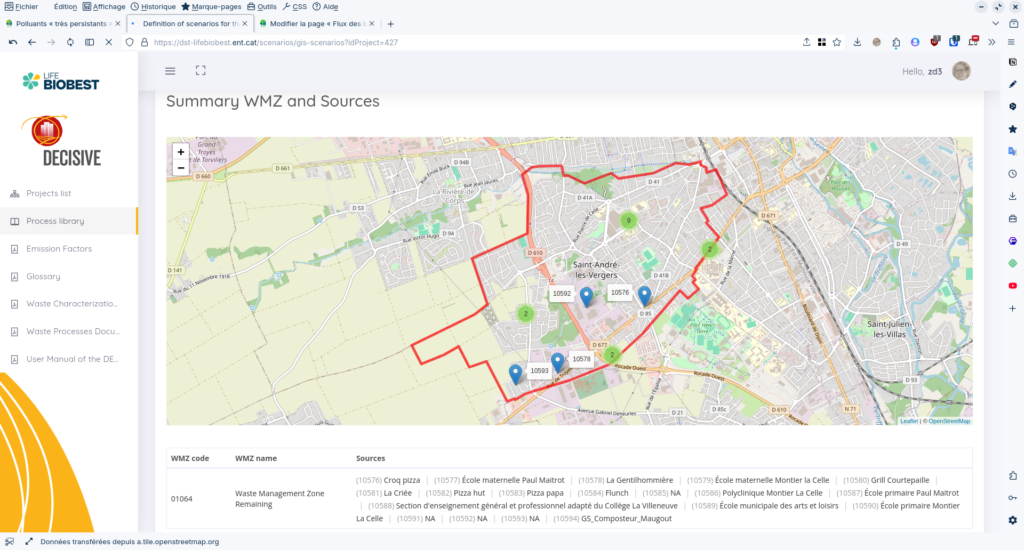Click the user avatar next to Hello, zd3
1024x550 pixels.
pos(961,71)
